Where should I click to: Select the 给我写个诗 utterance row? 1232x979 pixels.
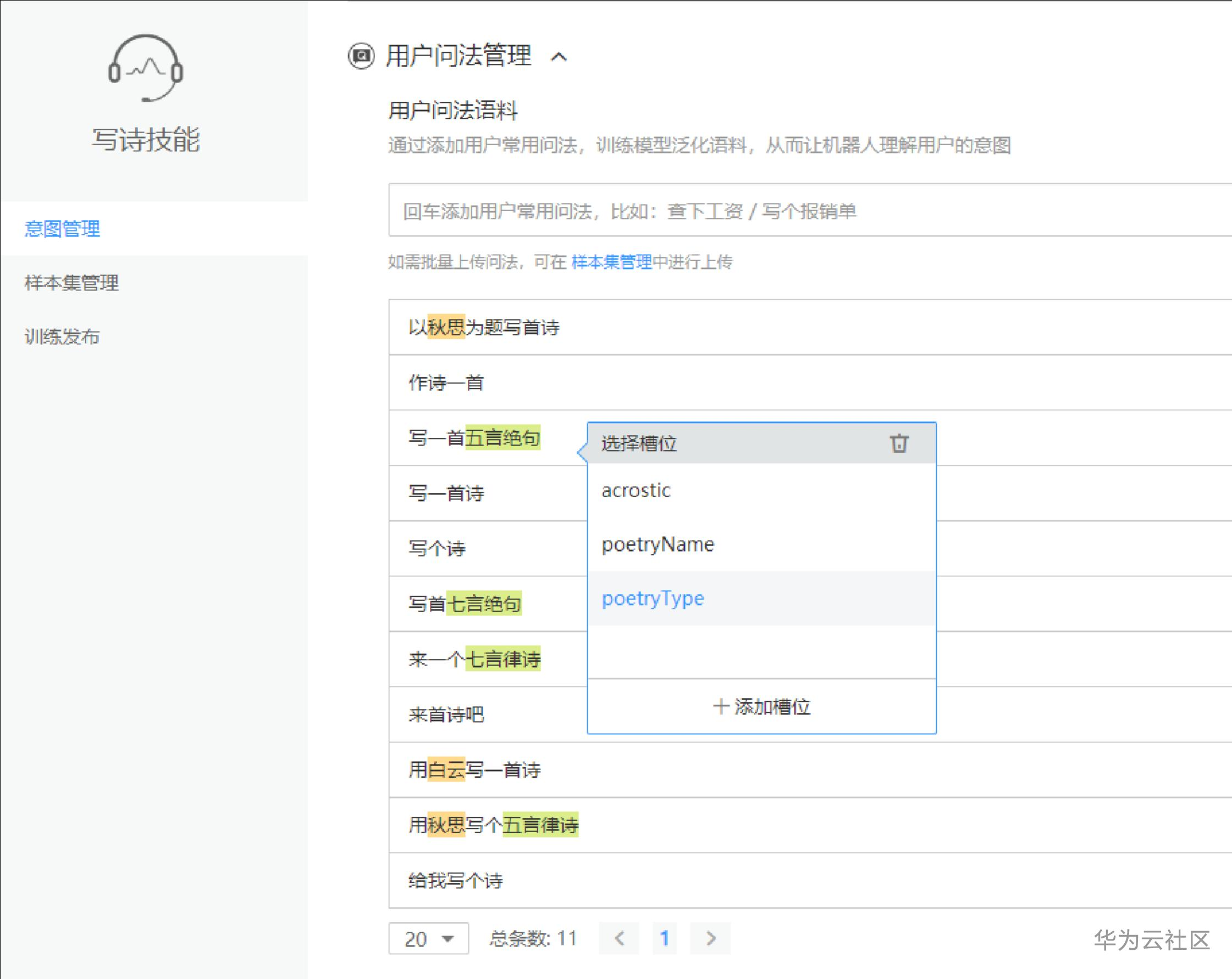[x=455, y=881]
